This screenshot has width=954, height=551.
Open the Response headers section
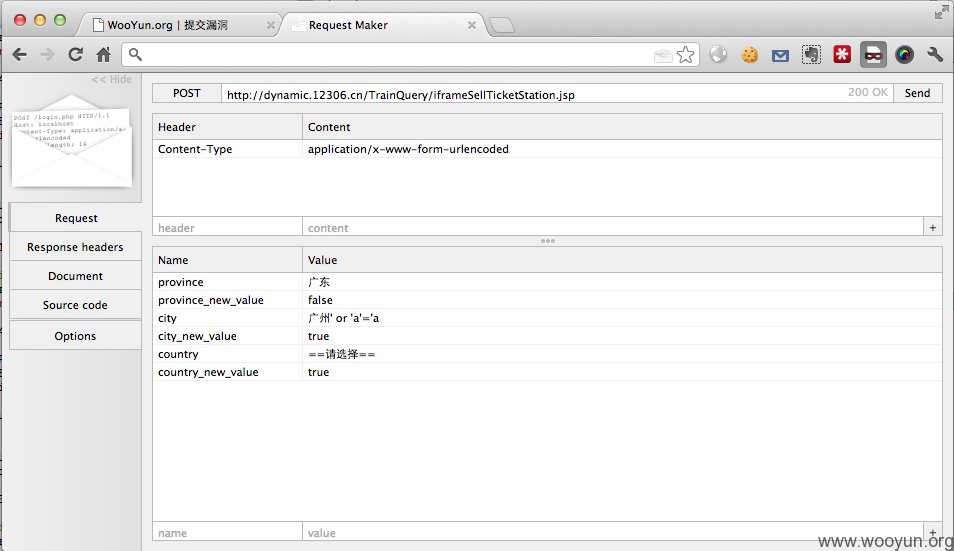[x=75, y=247]
